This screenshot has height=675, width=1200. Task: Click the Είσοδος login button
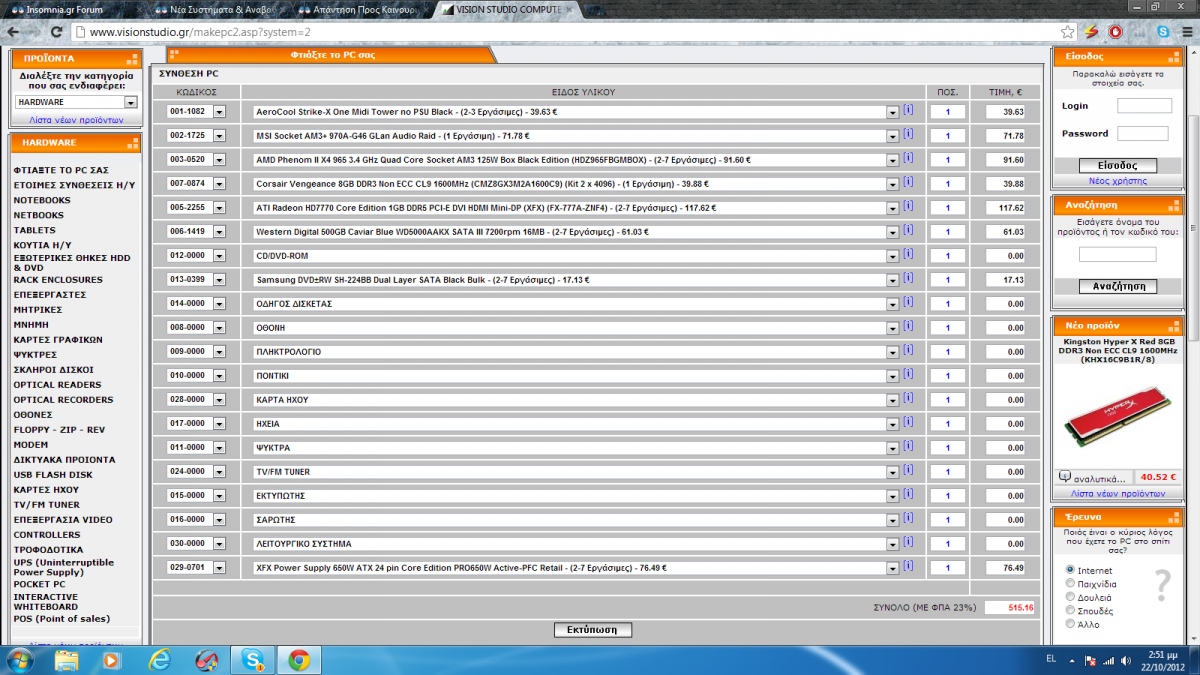coord(1119,166)
